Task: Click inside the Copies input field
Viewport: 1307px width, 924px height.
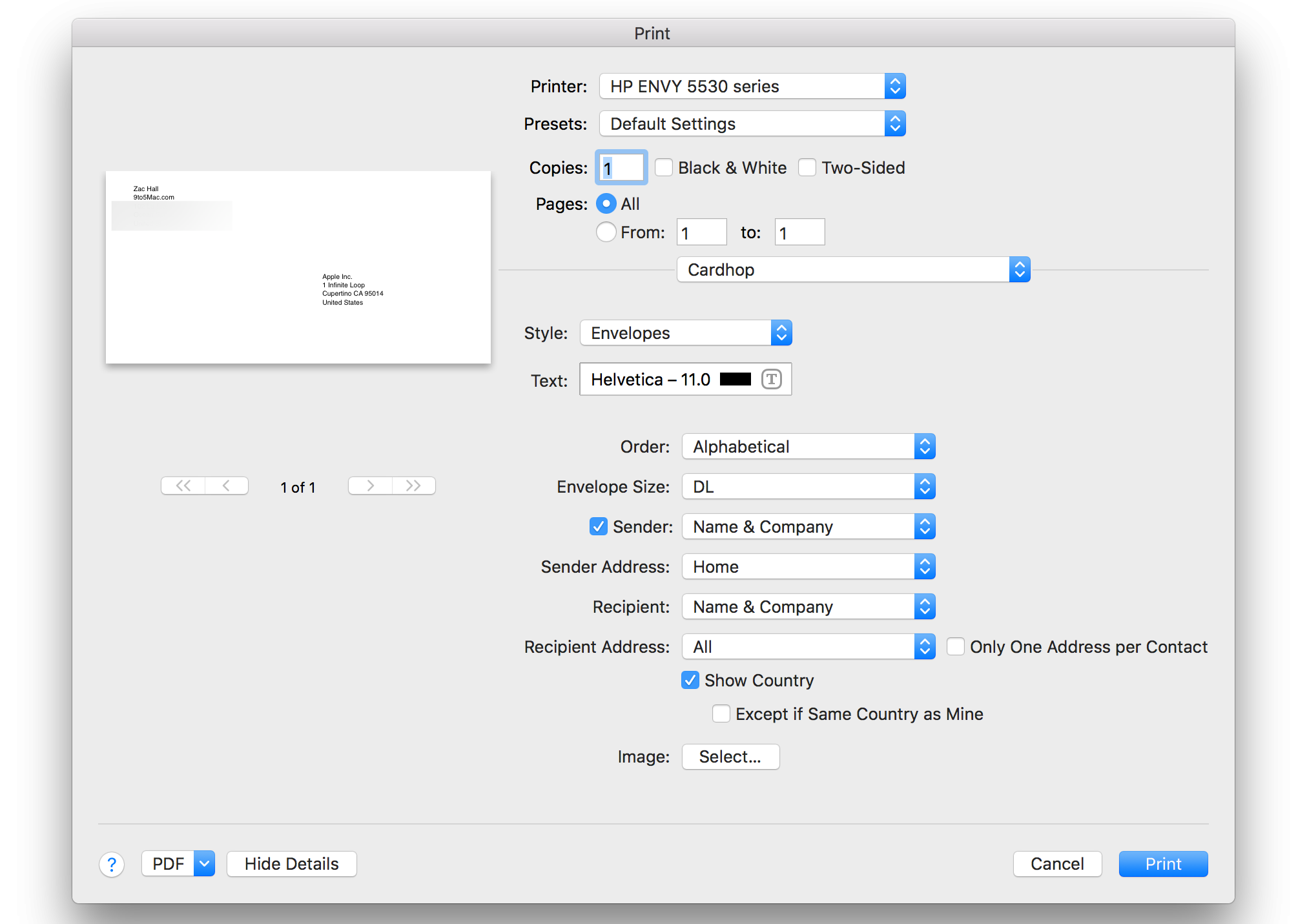Action: (620, 167)
